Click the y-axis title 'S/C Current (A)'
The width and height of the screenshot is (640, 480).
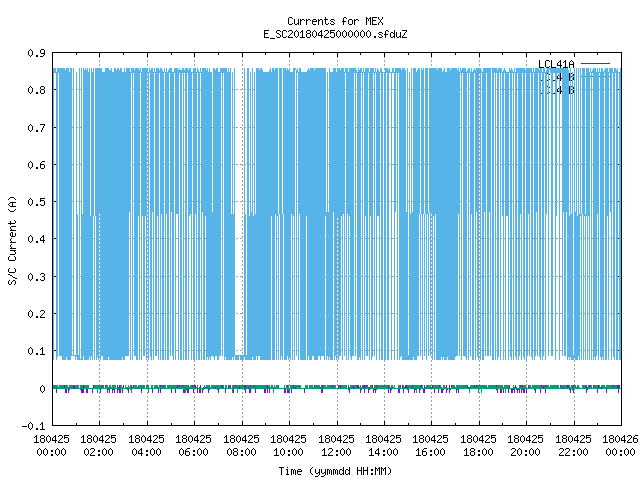coord(12,240)
